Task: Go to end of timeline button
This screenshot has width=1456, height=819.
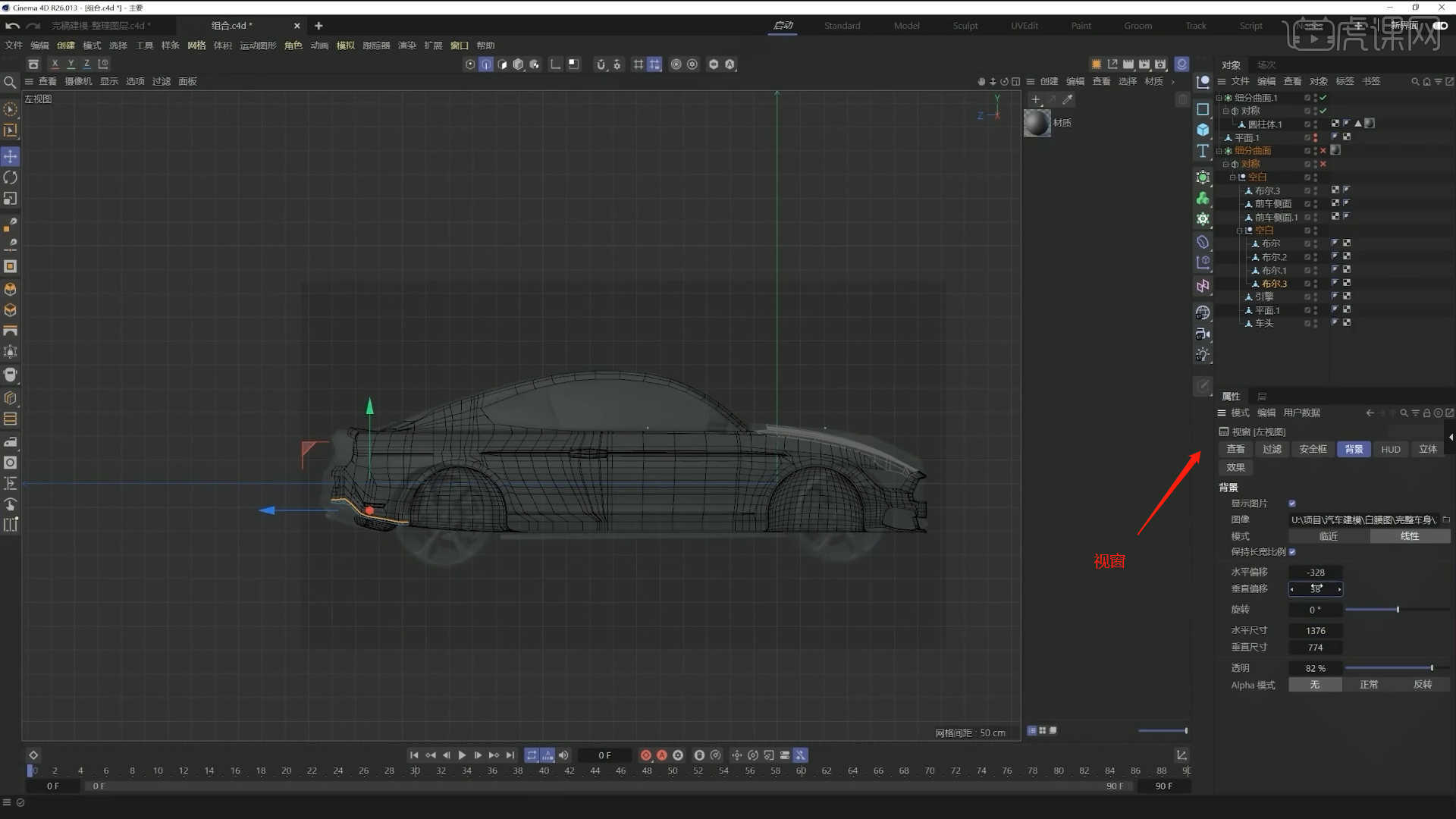Action: [510, 755]
